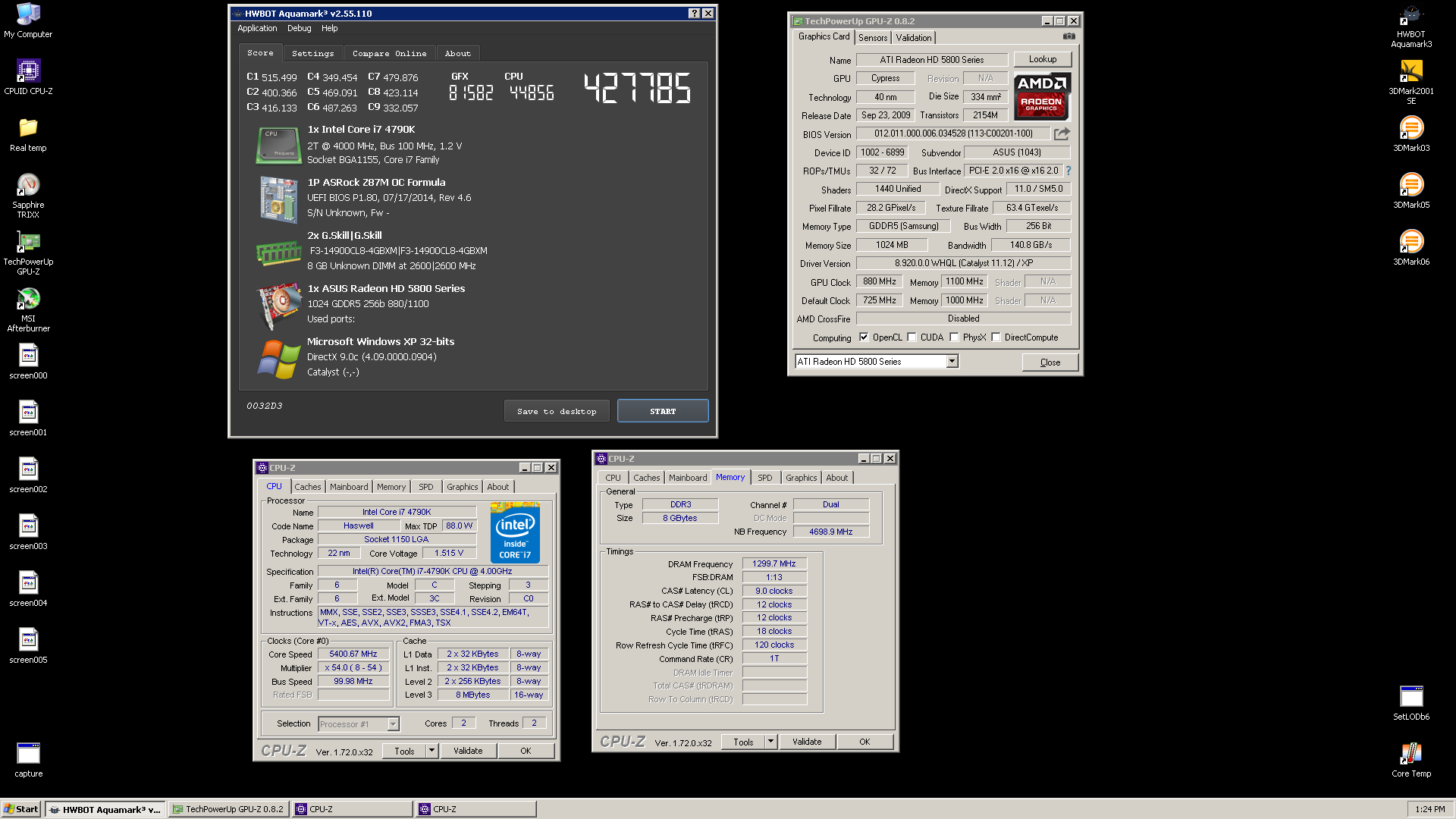Image resolution: width=1456 pixels, height=819 pixels.
Task: Open Mainboard tab in left CPU-Z window
Action: [349, 487]
